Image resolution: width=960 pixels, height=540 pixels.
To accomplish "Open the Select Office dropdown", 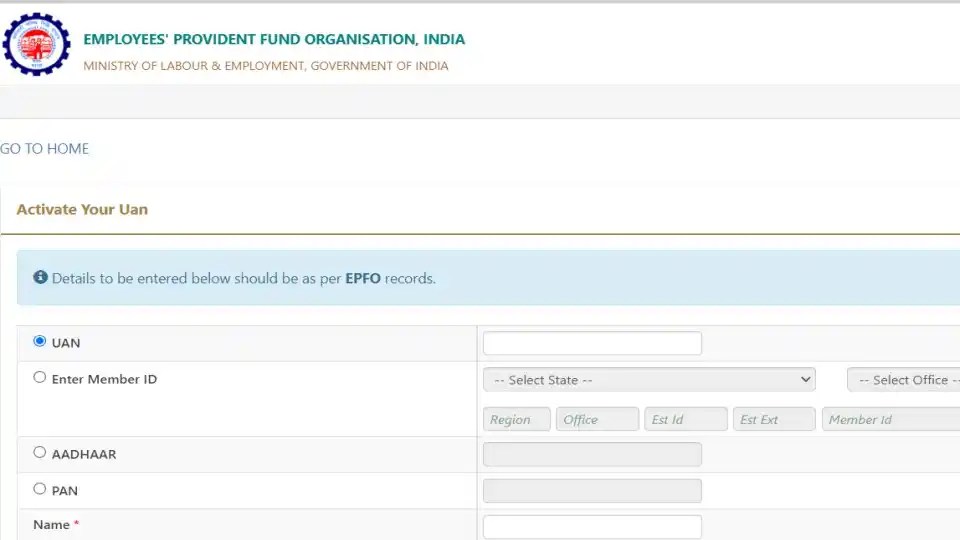I will point(904,380).
